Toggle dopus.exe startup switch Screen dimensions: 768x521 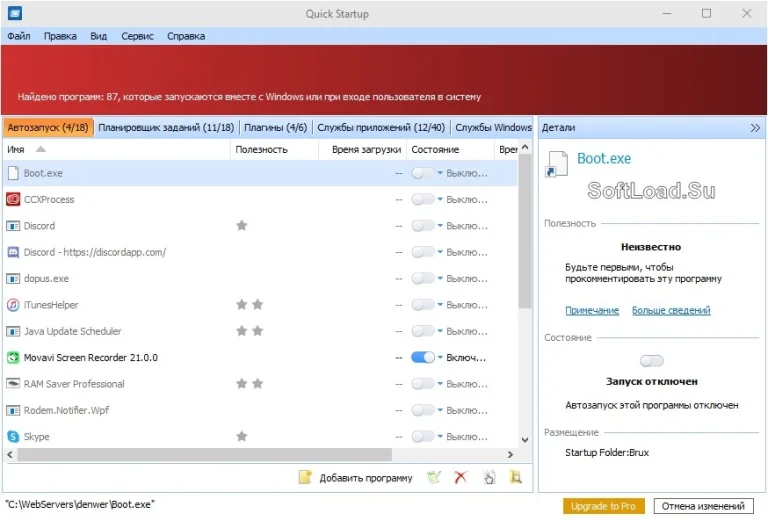[x=423, y=279]
